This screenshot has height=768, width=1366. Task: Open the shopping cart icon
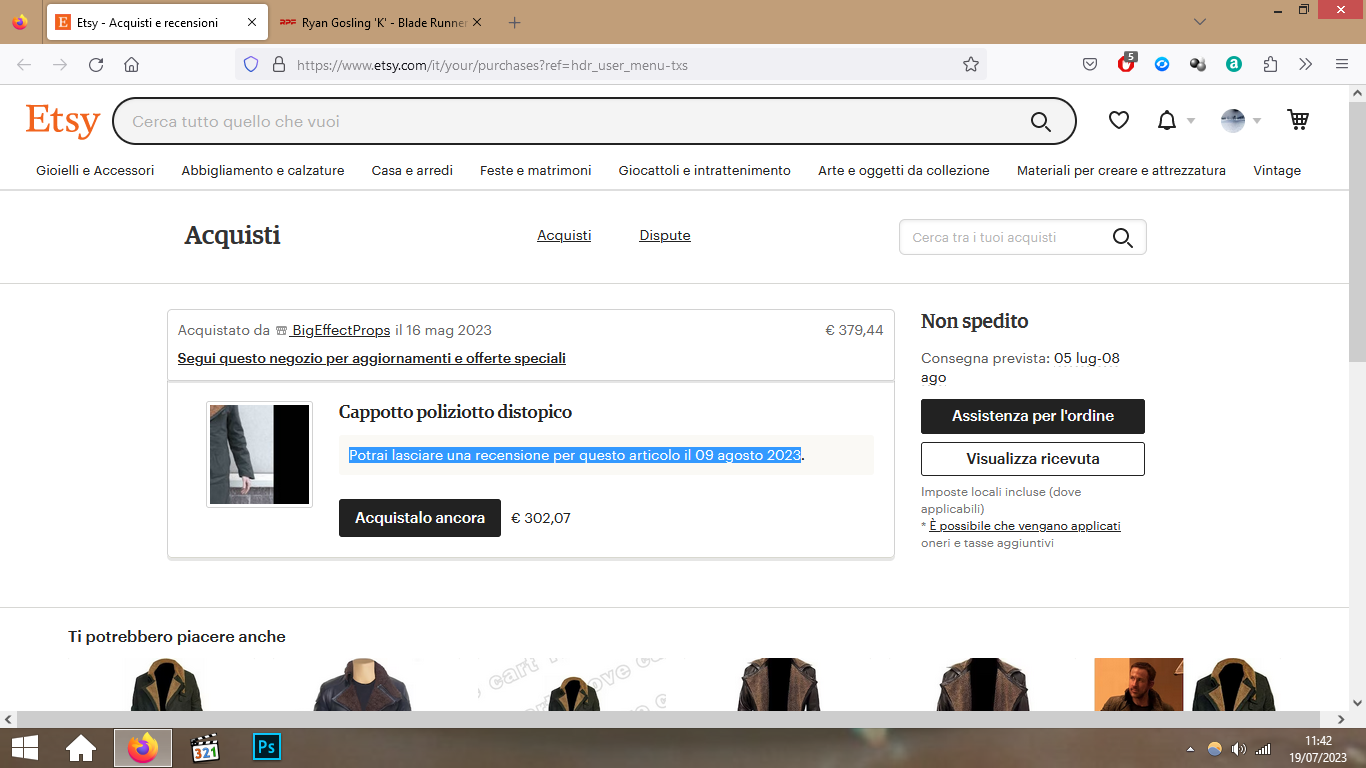1298,120
